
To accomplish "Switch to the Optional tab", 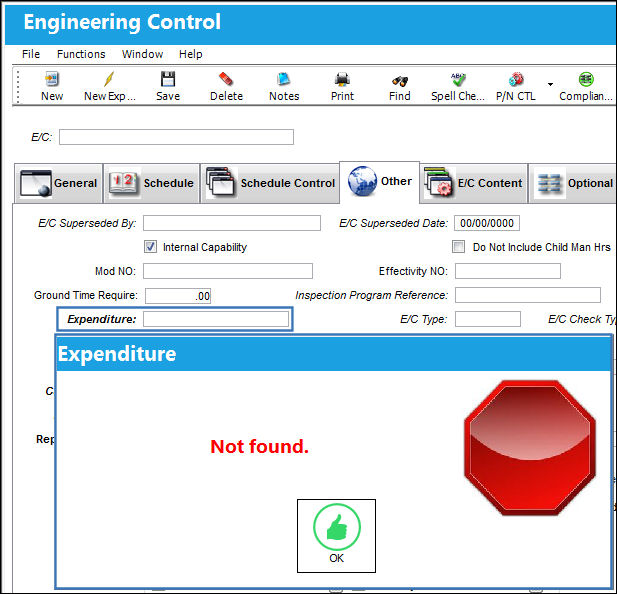I will coord(573,183).
